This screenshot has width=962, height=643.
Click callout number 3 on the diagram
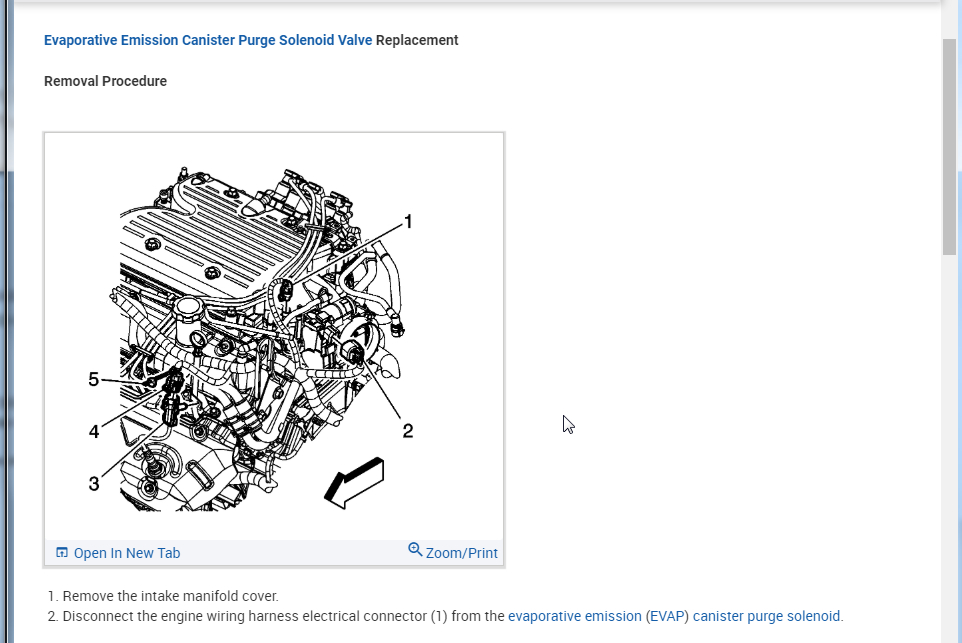tap(94, 483)
